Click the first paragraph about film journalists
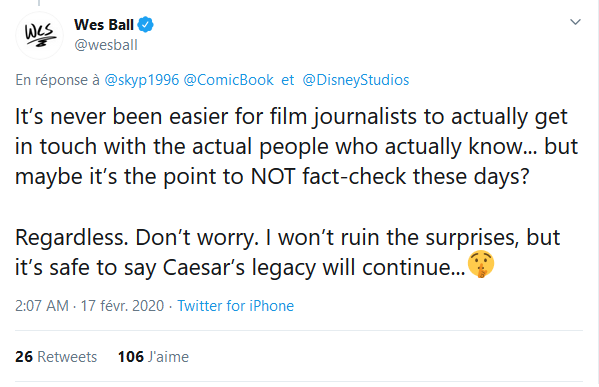The width and height of the screenshot is (599, 387). tap(296, 146)
